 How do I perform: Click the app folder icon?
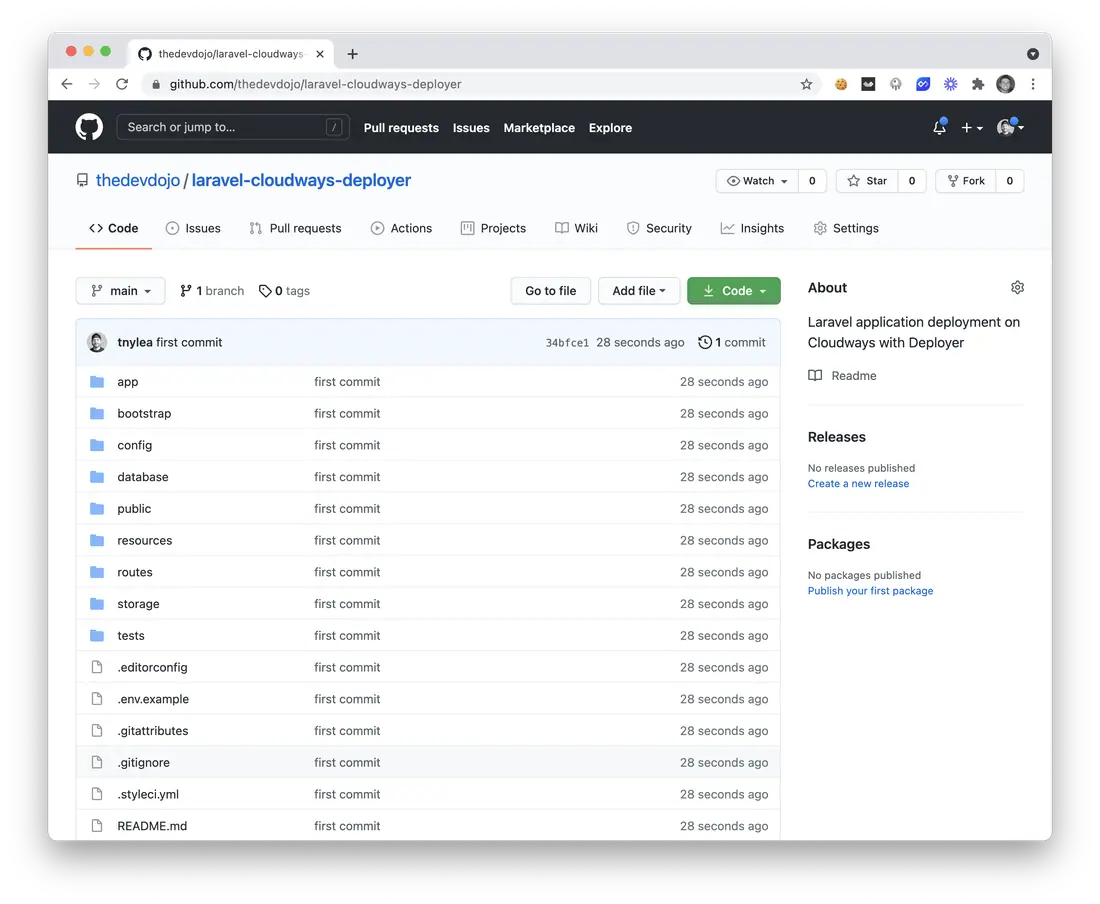98,382
